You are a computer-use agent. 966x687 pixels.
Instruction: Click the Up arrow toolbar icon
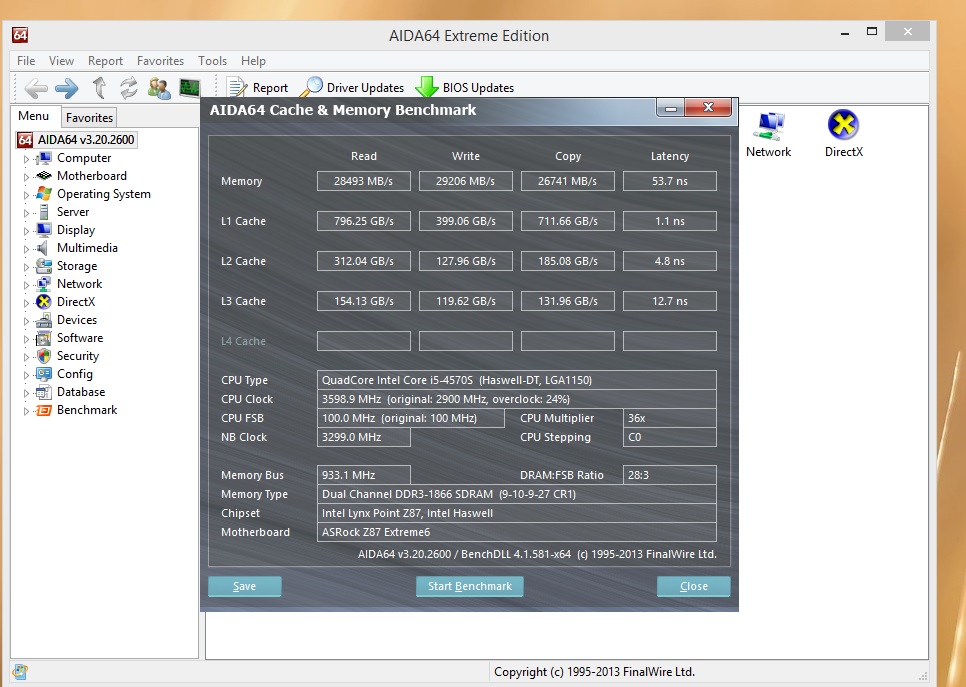click(x=99, y=87)
